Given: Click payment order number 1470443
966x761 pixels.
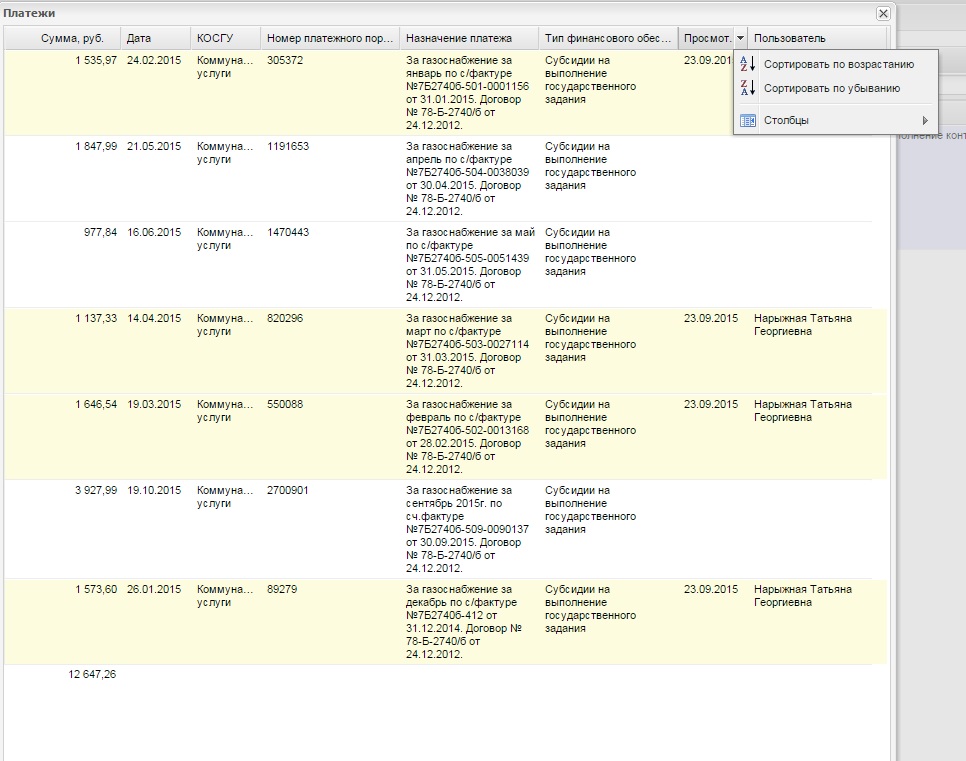Looking at the screenshot, I should click(x=288, y=232).
